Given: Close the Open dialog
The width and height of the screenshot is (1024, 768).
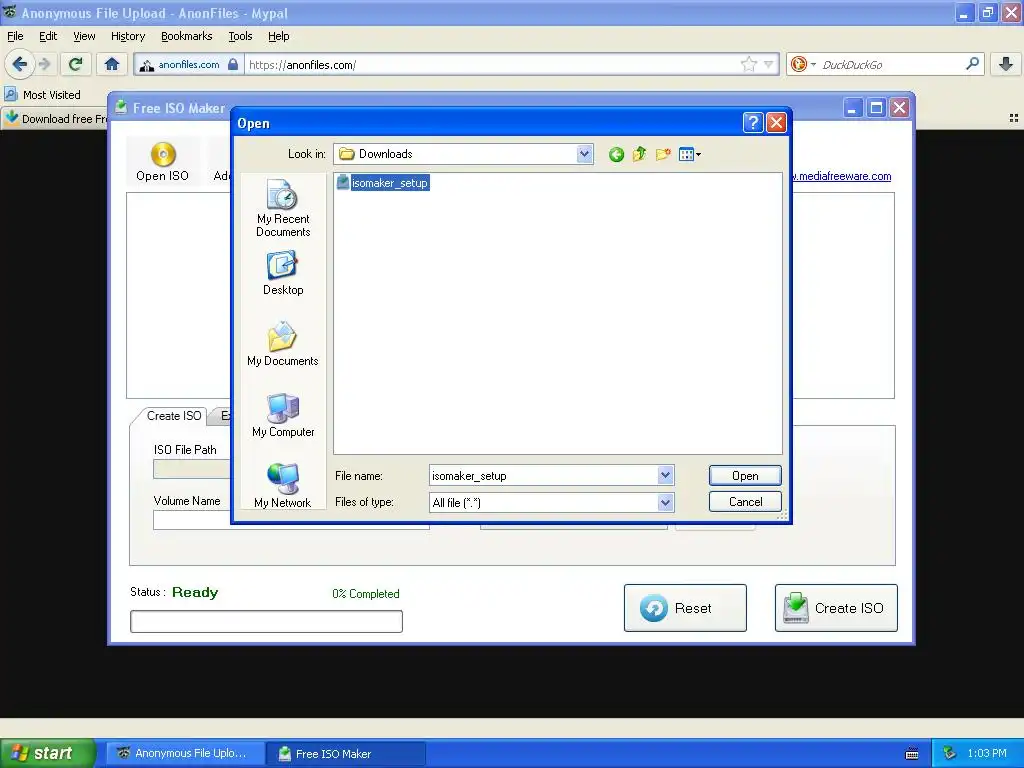Looking at the screenshot, I should [776, 123].
